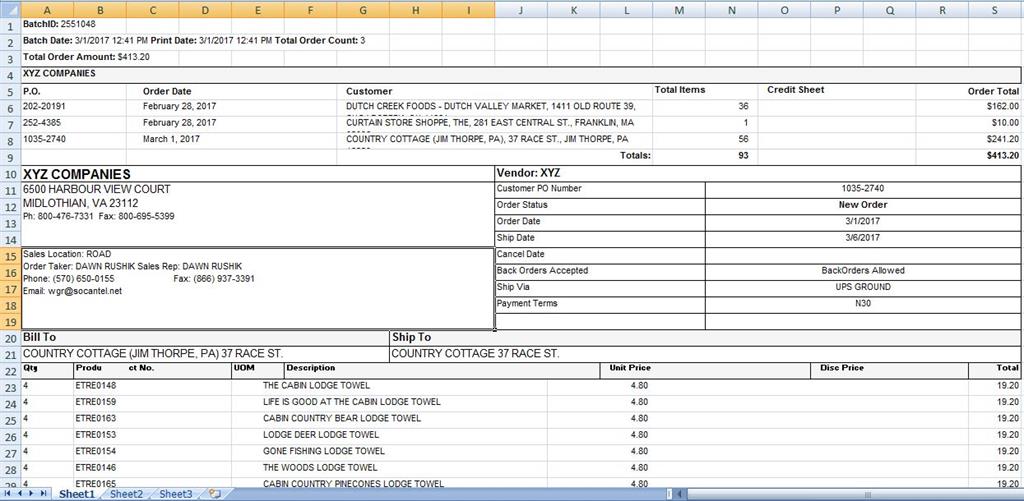Click the Order Date column heading in row 5
The height and width of the screenshot is (501, 1024).
tap(167, 91)
